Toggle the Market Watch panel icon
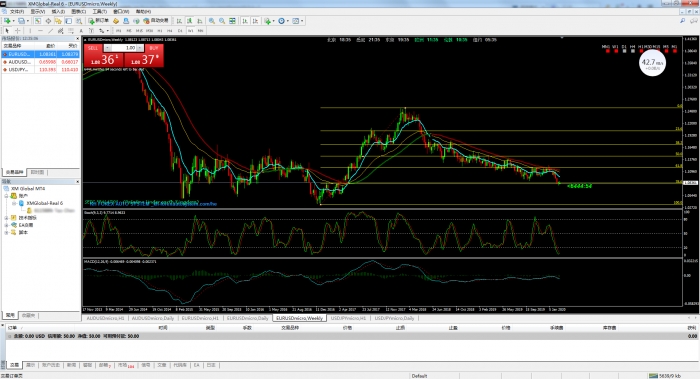The height and width of the screenshot is (379, 700). pos(38,21)
